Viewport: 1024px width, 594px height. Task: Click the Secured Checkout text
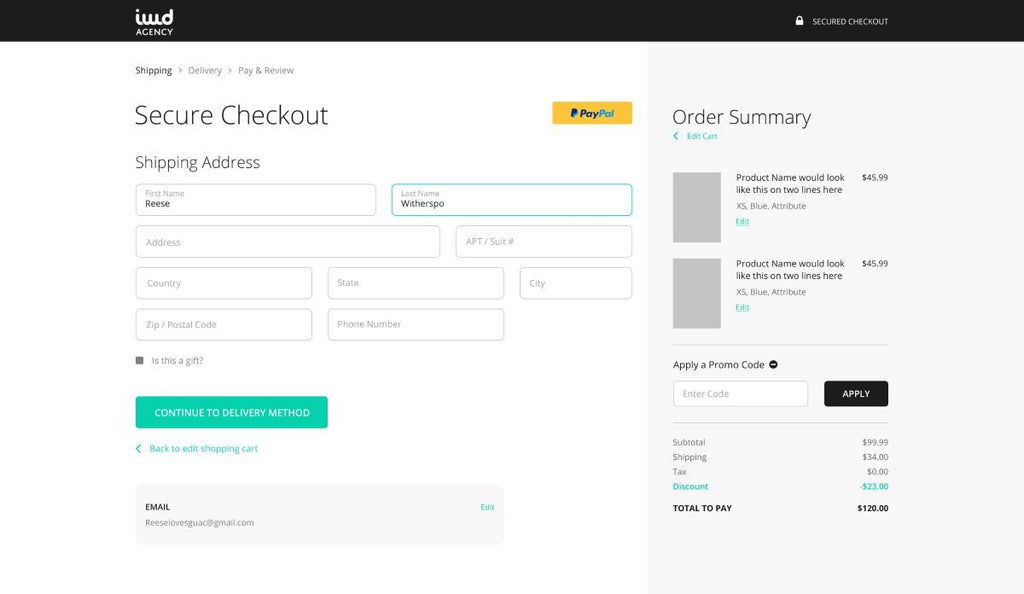tap(850, 22)
